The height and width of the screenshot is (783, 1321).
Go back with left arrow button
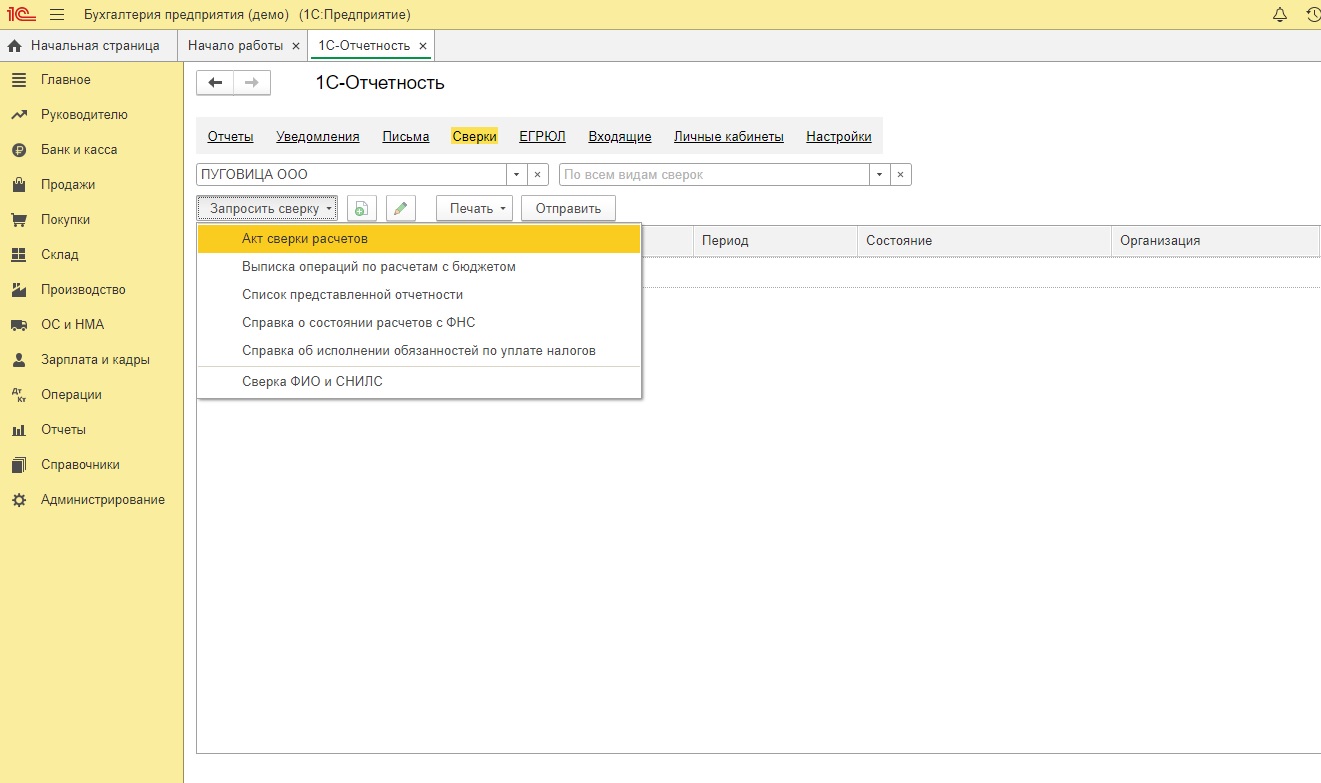(x=215, y=83)
